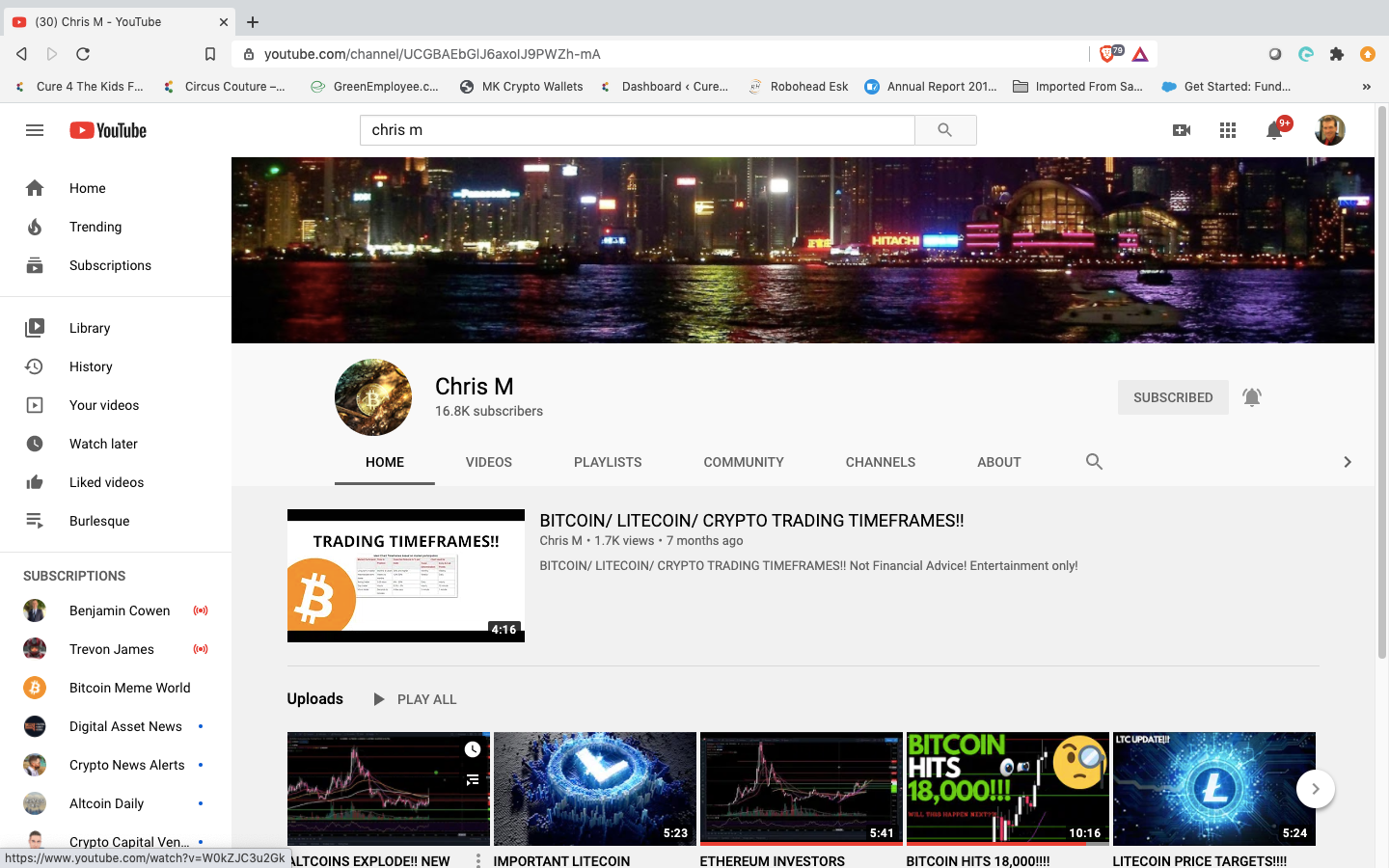This screenshot has height=868, width=1389.
Task: Open the LTC UPDATE 5:24 thumbnail
Action: [1213, 789]
